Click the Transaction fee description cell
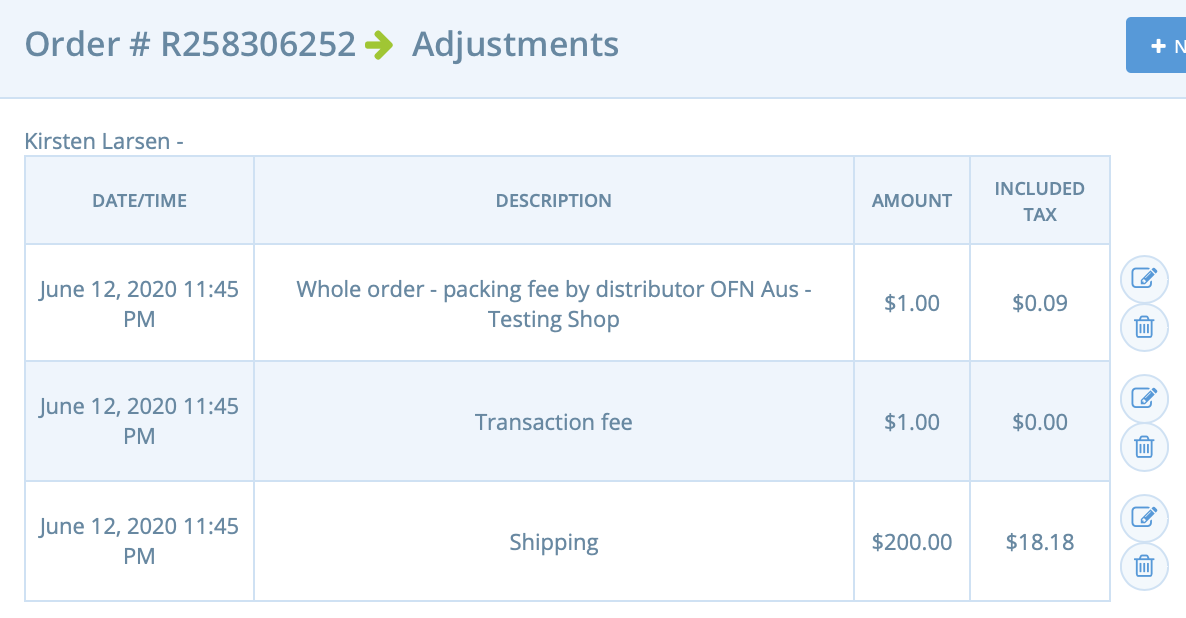The height and width of the screenshot is (618, 1186). 553,422
